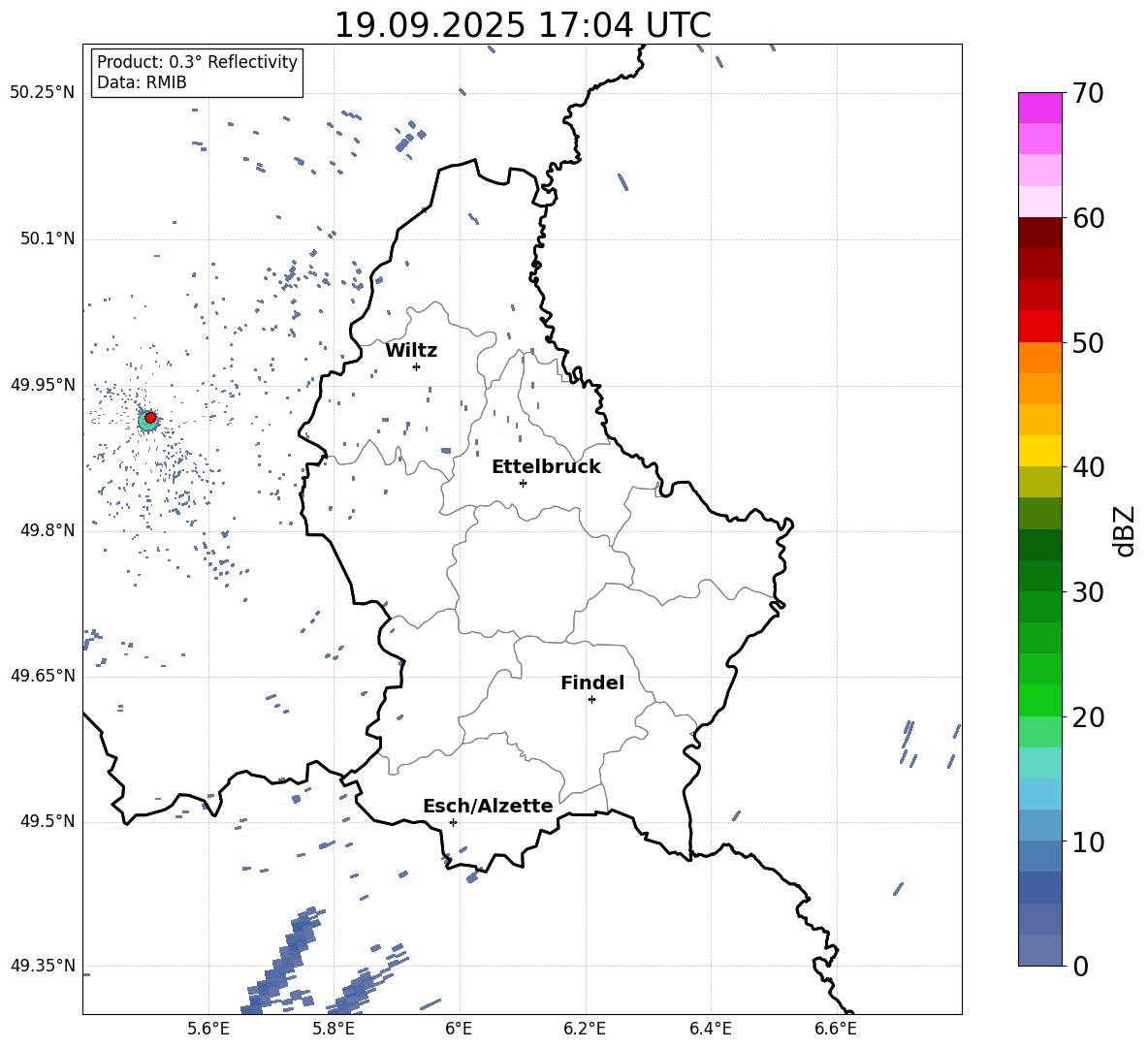Click the 40 colorbar tick label
This screenshot has height=1048, width=1148.
[x=1089, y=467]
